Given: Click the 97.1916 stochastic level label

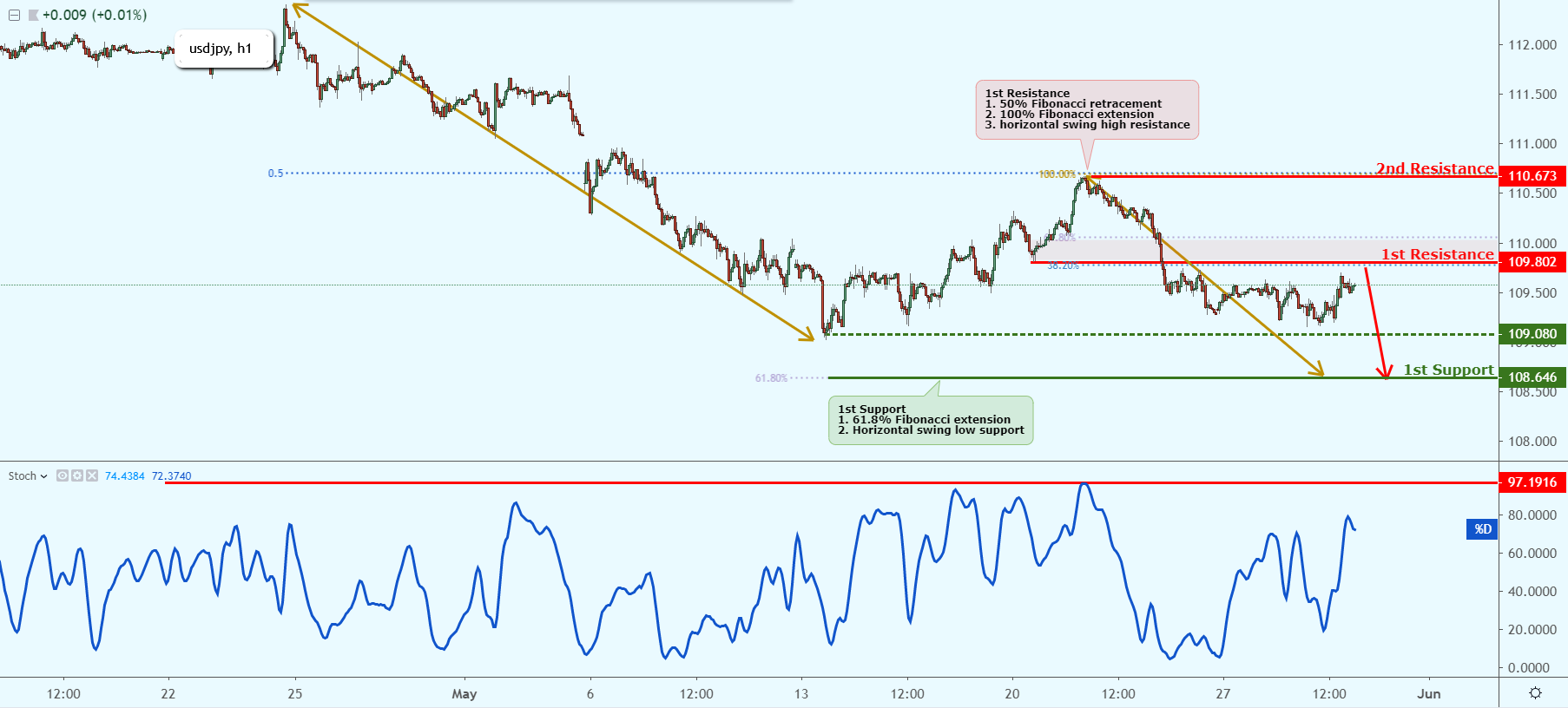Looking at the screenshot, I should 1532,482.
